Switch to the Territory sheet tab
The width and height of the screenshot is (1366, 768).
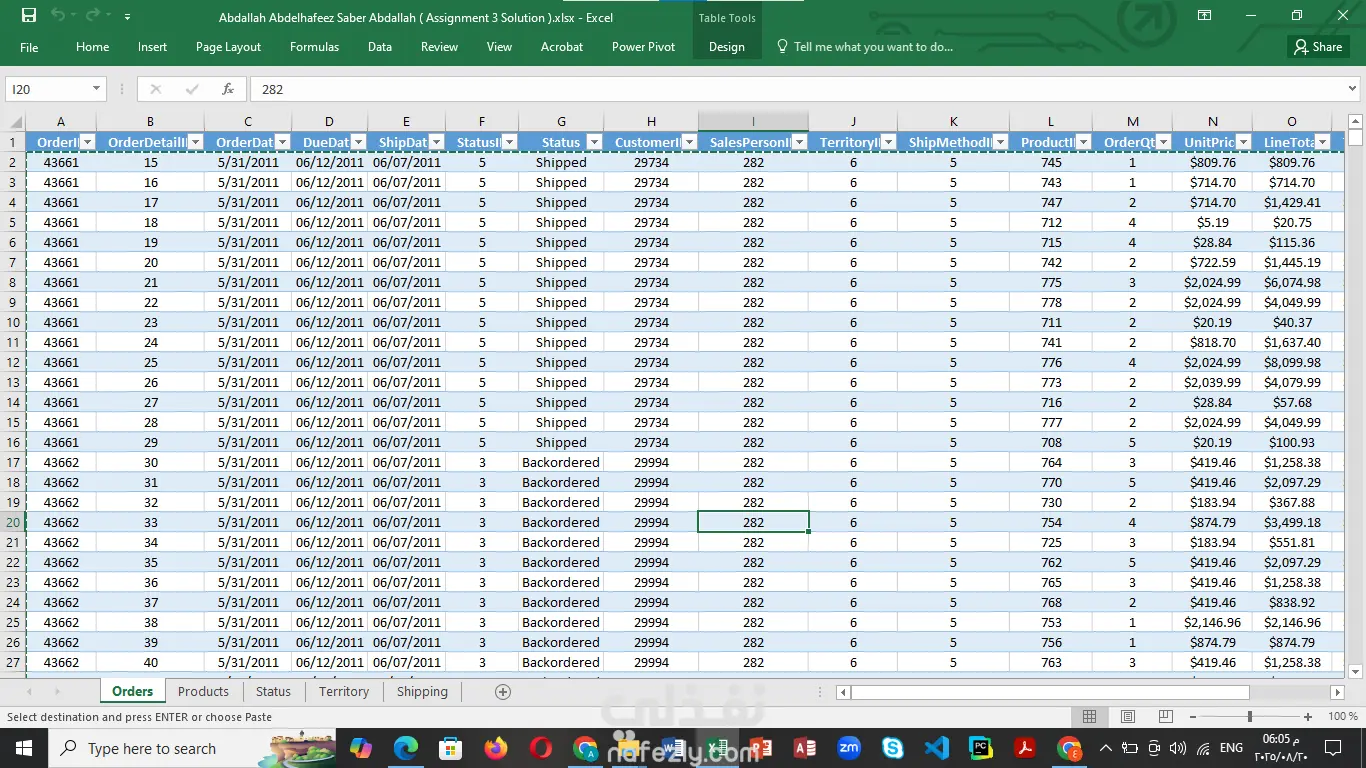pyautogui.click(x=344, y=692)
